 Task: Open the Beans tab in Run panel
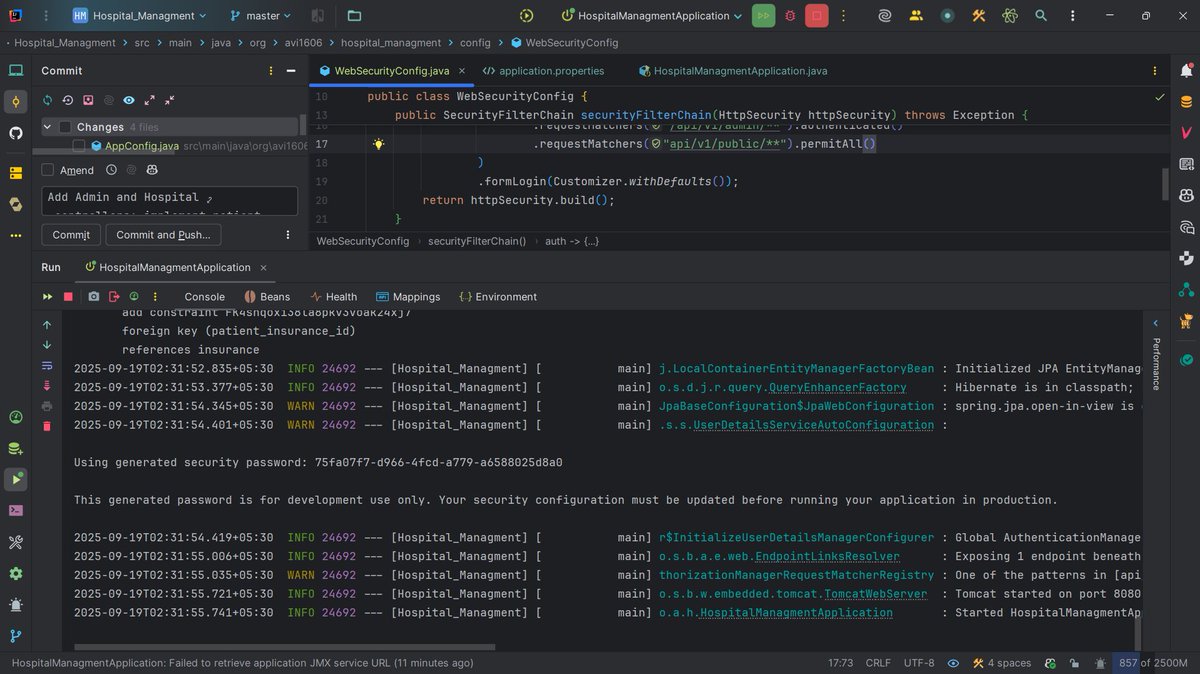coord(267,297)
